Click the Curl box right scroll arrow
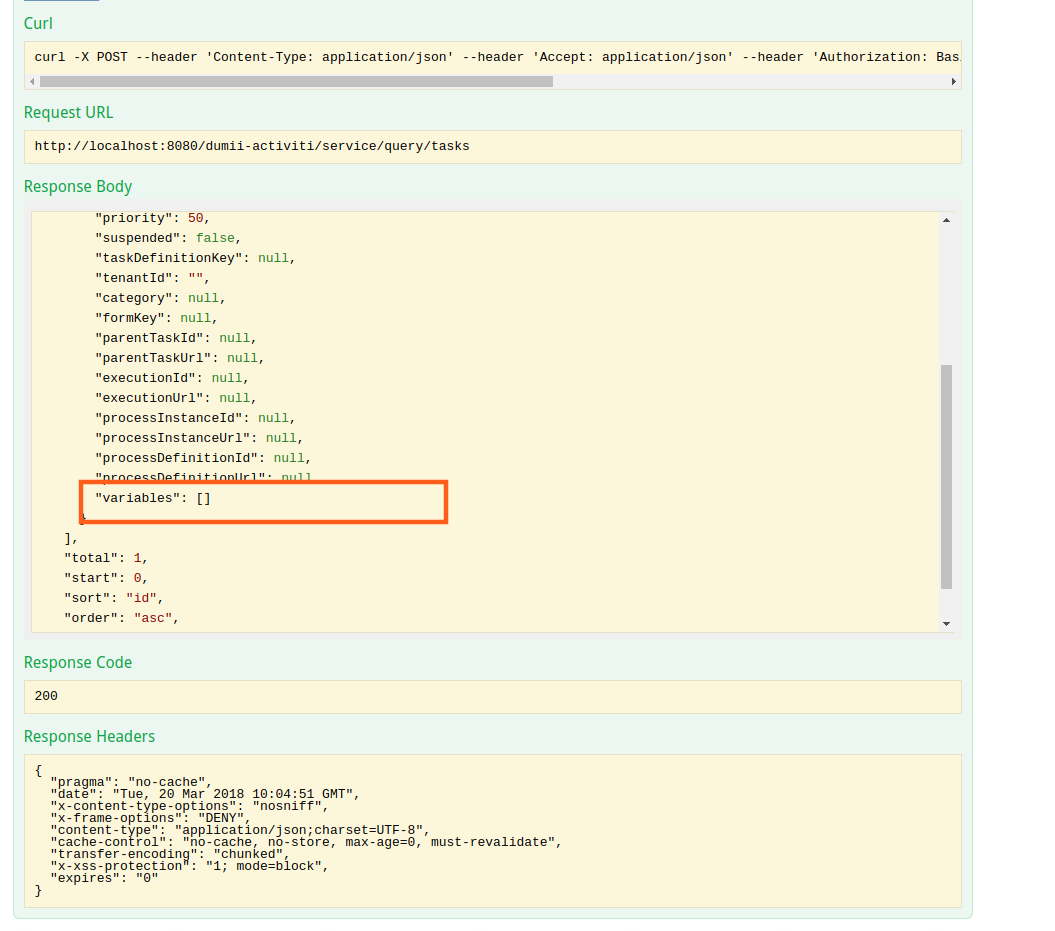This screenshot has width=1055, height=931. tap(953, 81)
